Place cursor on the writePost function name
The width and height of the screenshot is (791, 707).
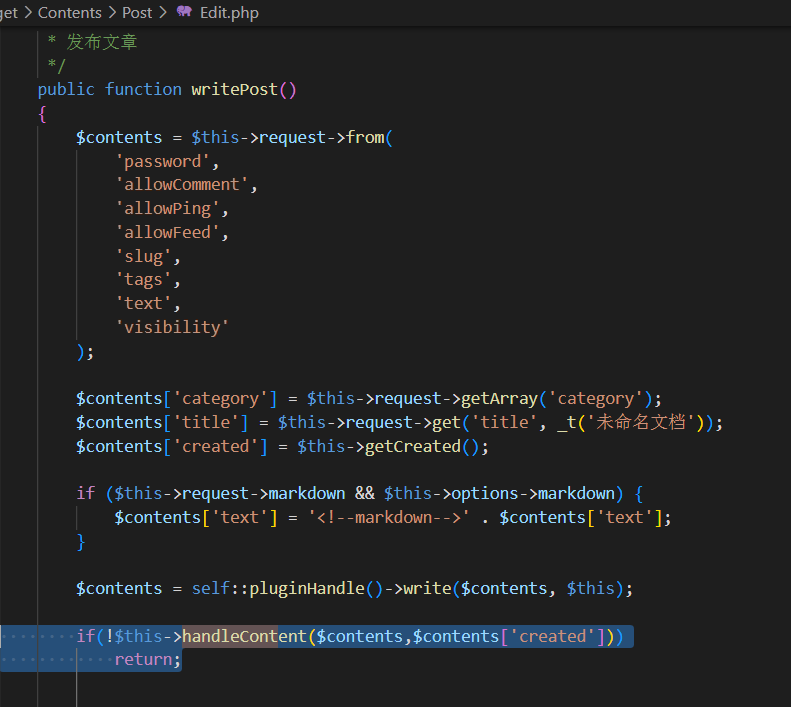[235, 89]
